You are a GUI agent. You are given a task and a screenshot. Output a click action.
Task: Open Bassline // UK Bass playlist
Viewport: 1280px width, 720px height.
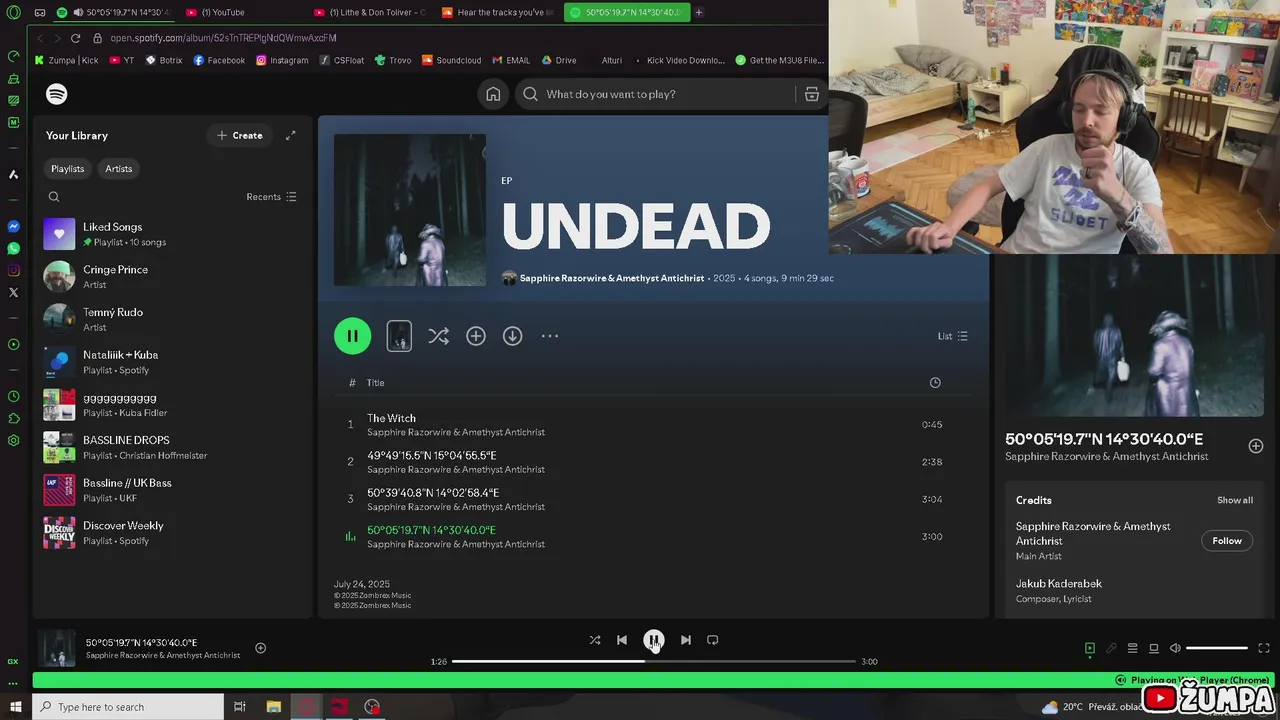(172, 490)
